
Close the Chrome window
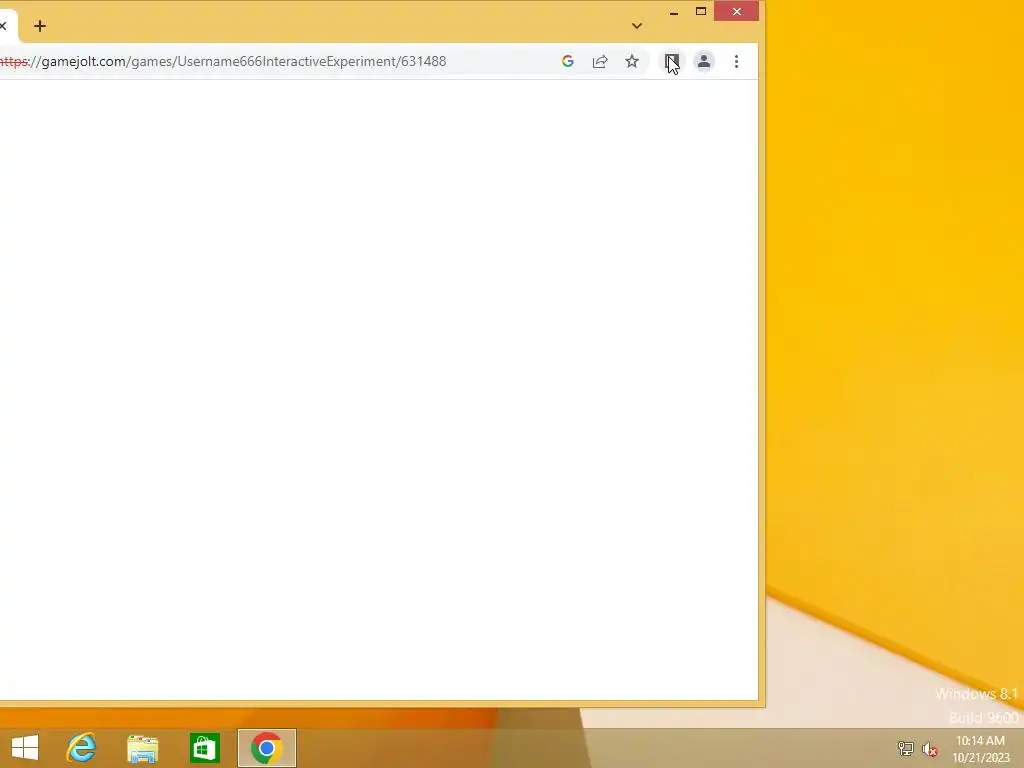[737, 11]
